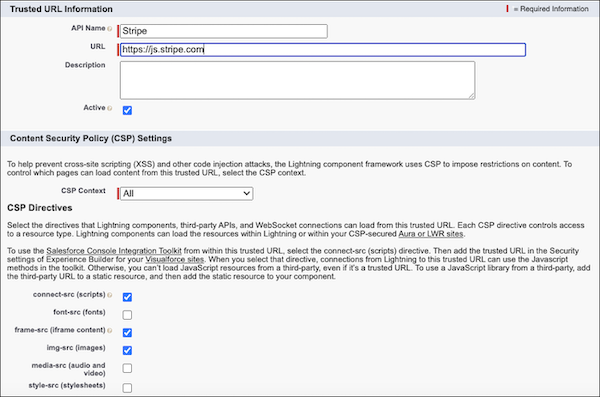Open help icon next to connect-src (scripts)

(x=110, y=295)
